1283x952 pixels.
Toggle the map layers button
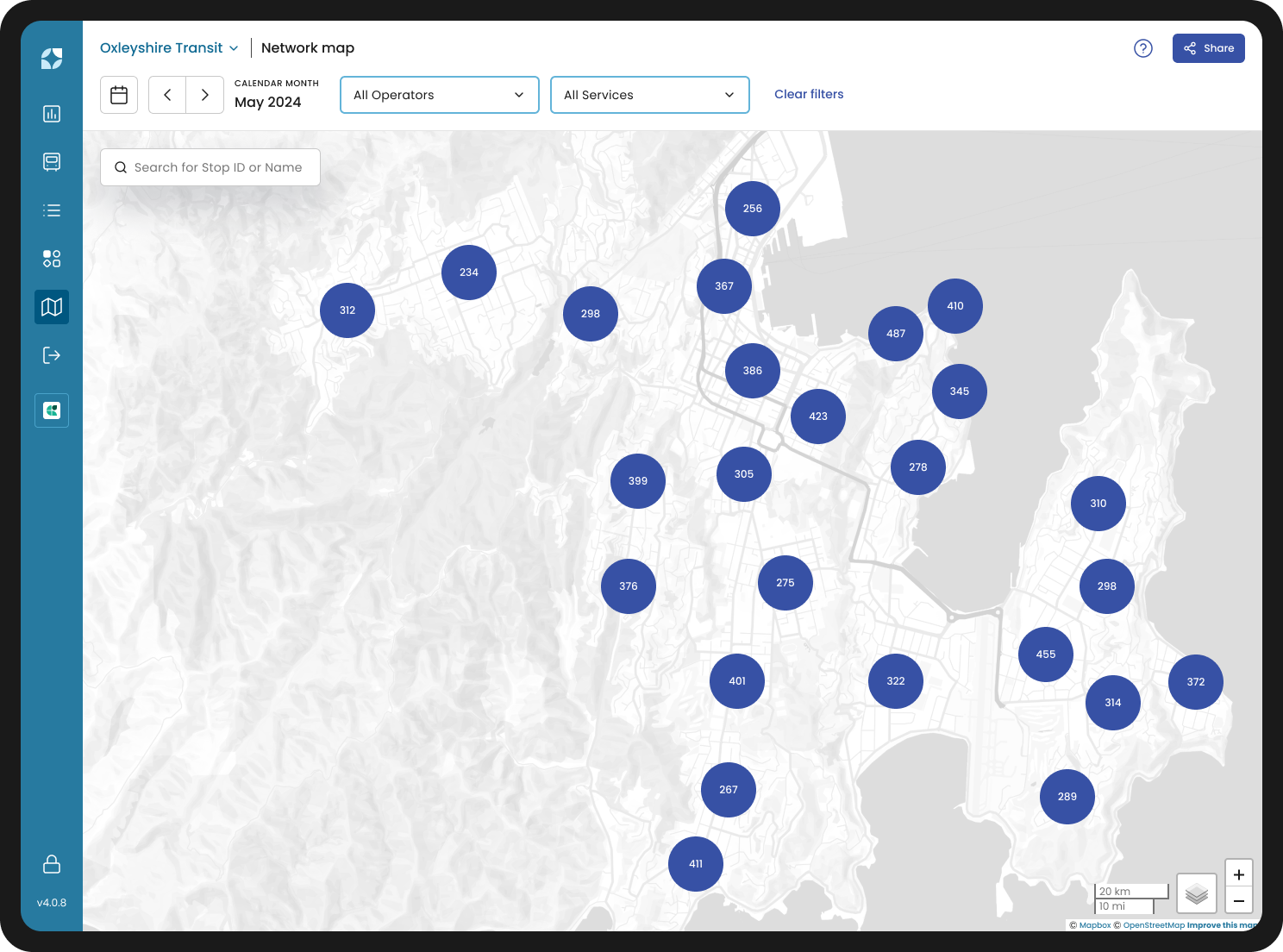coord(1196,894)
